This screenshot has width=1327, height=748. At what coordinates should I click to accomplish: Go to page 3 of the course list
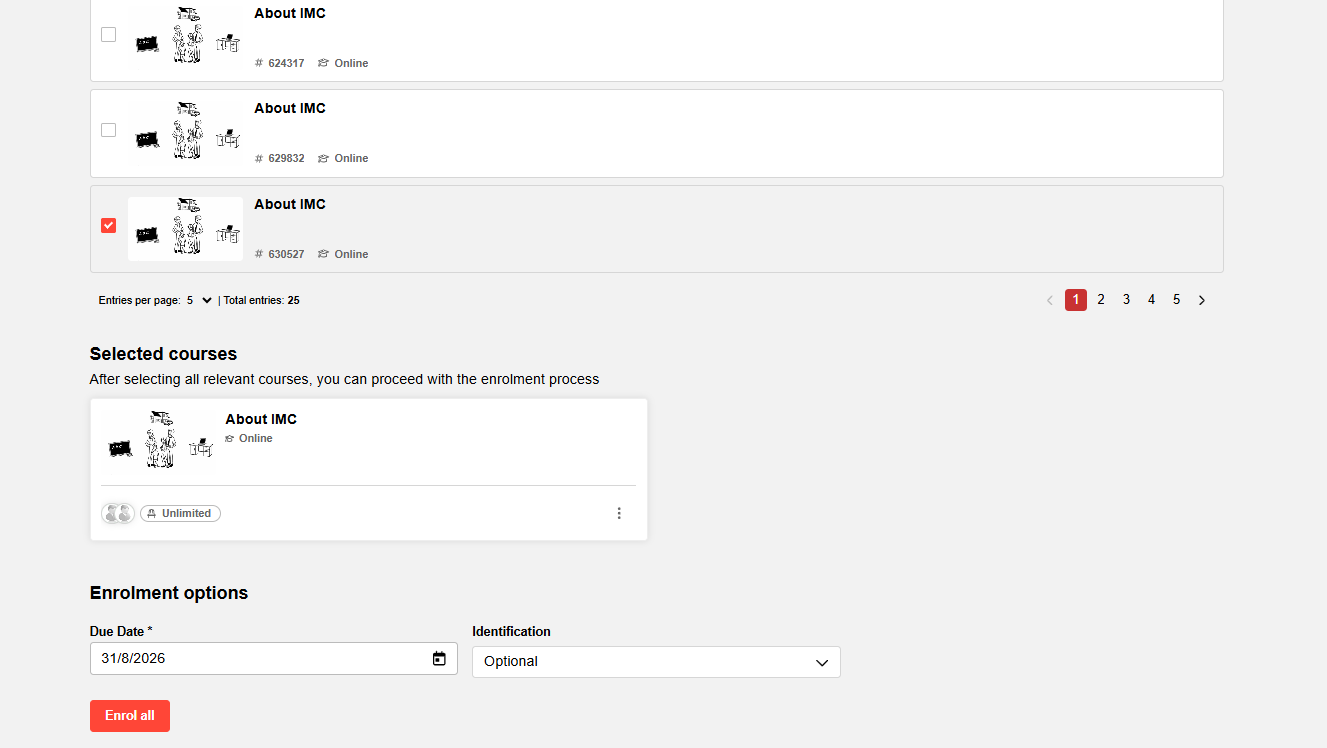pos(1126,300)
